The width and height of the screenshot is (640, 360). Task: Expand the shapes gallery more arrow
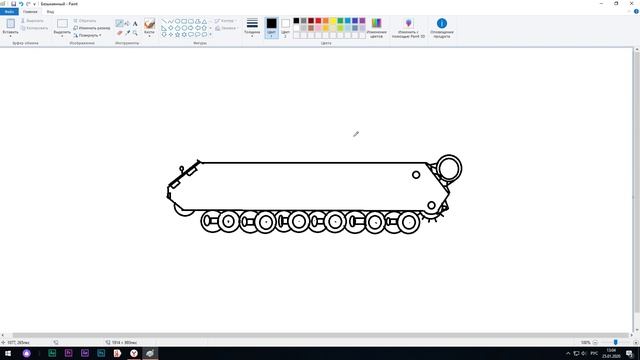[x=211, y=35]
